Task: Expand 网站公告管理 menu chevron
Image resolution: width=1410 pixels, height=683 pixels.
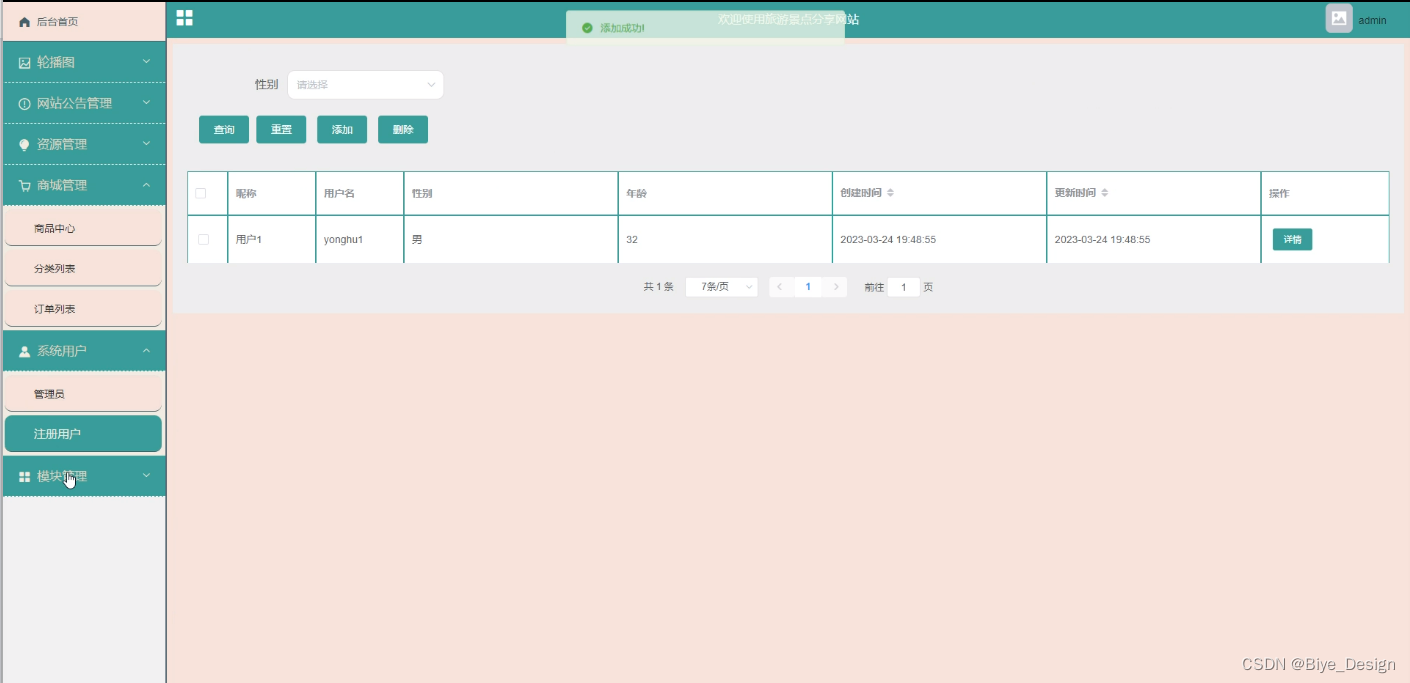Action: pyautogui.click(x=146, y=103)
